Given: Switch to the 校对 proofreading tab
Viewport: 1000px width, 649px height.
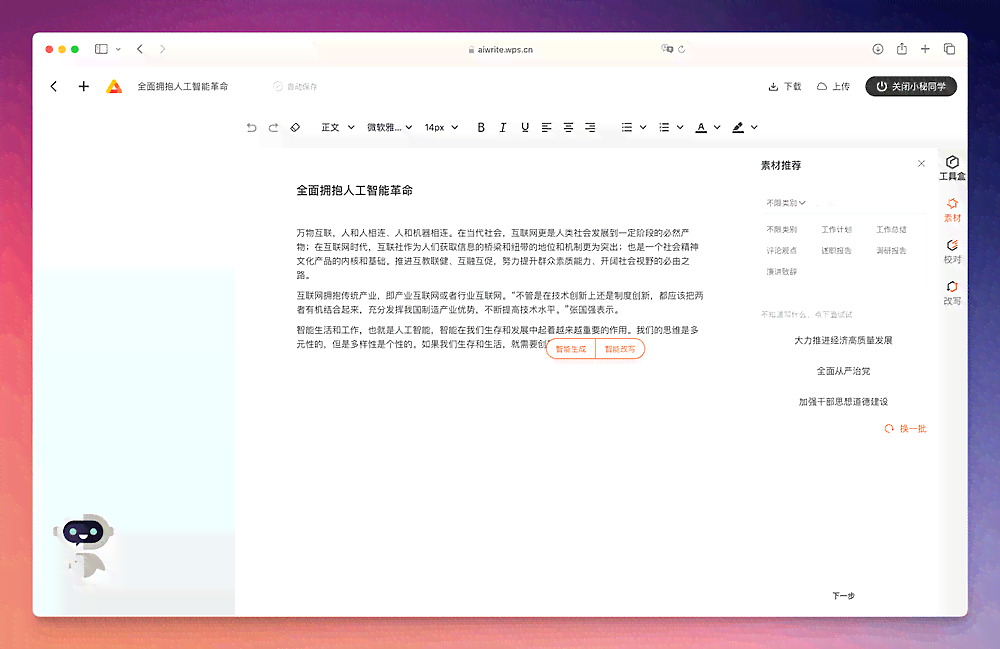Looking at the screenshot, I should (x=952, y=251).
